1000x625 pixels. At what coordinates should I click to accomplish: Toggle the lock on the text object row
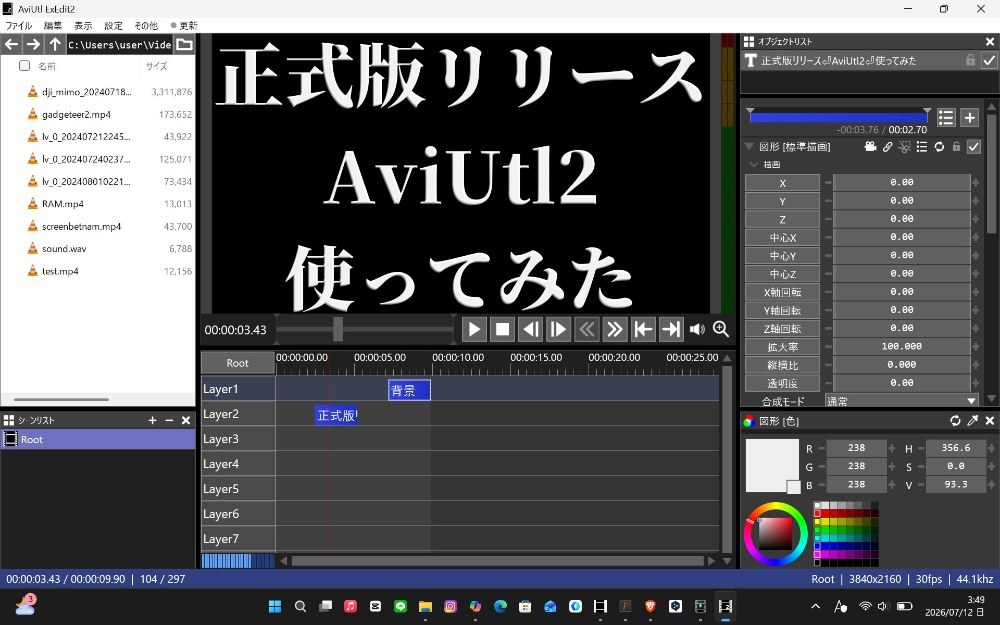pos(970,60)
